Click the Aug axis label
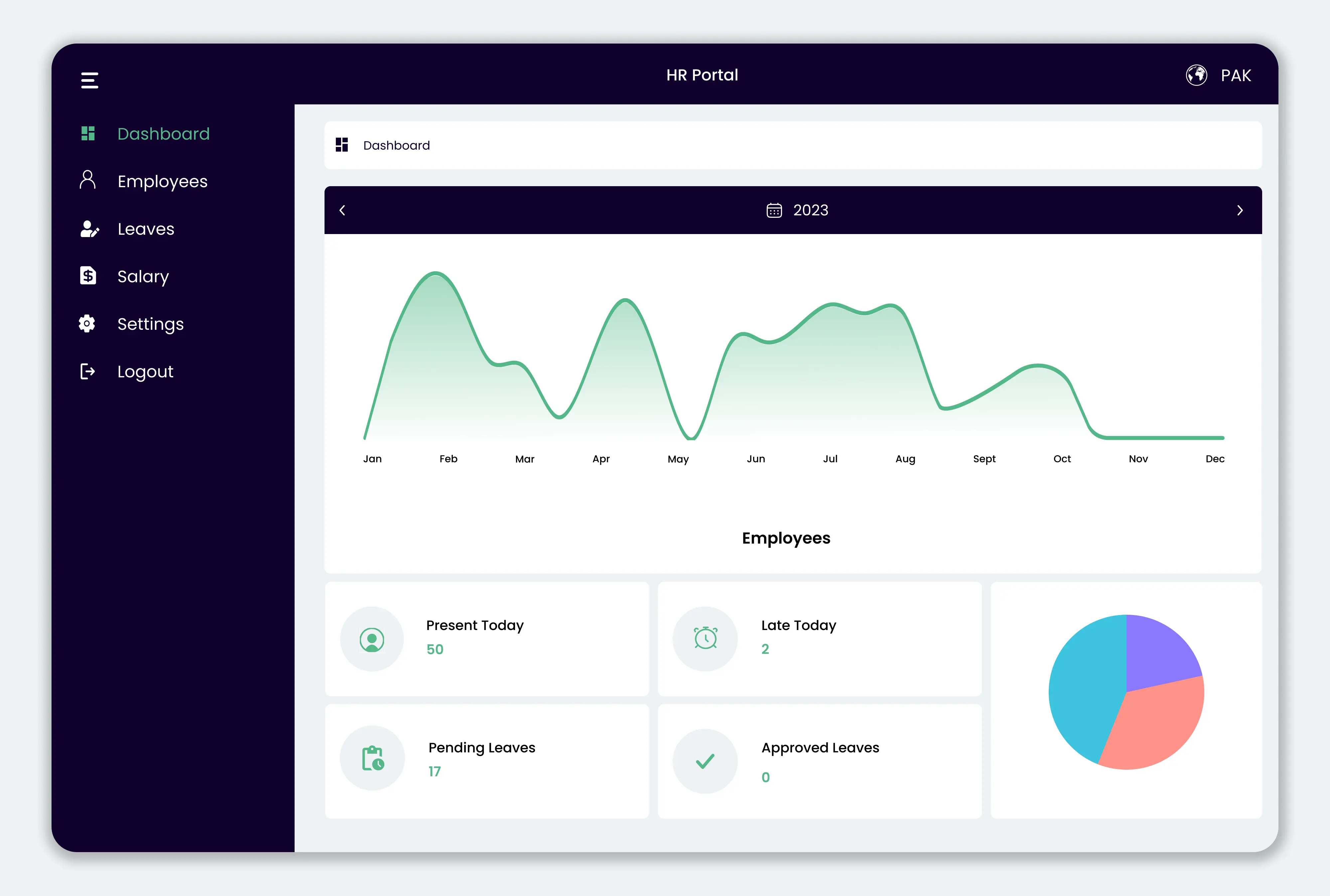The height and width of the screenshot is (896, 1330). tap(905, 459)
